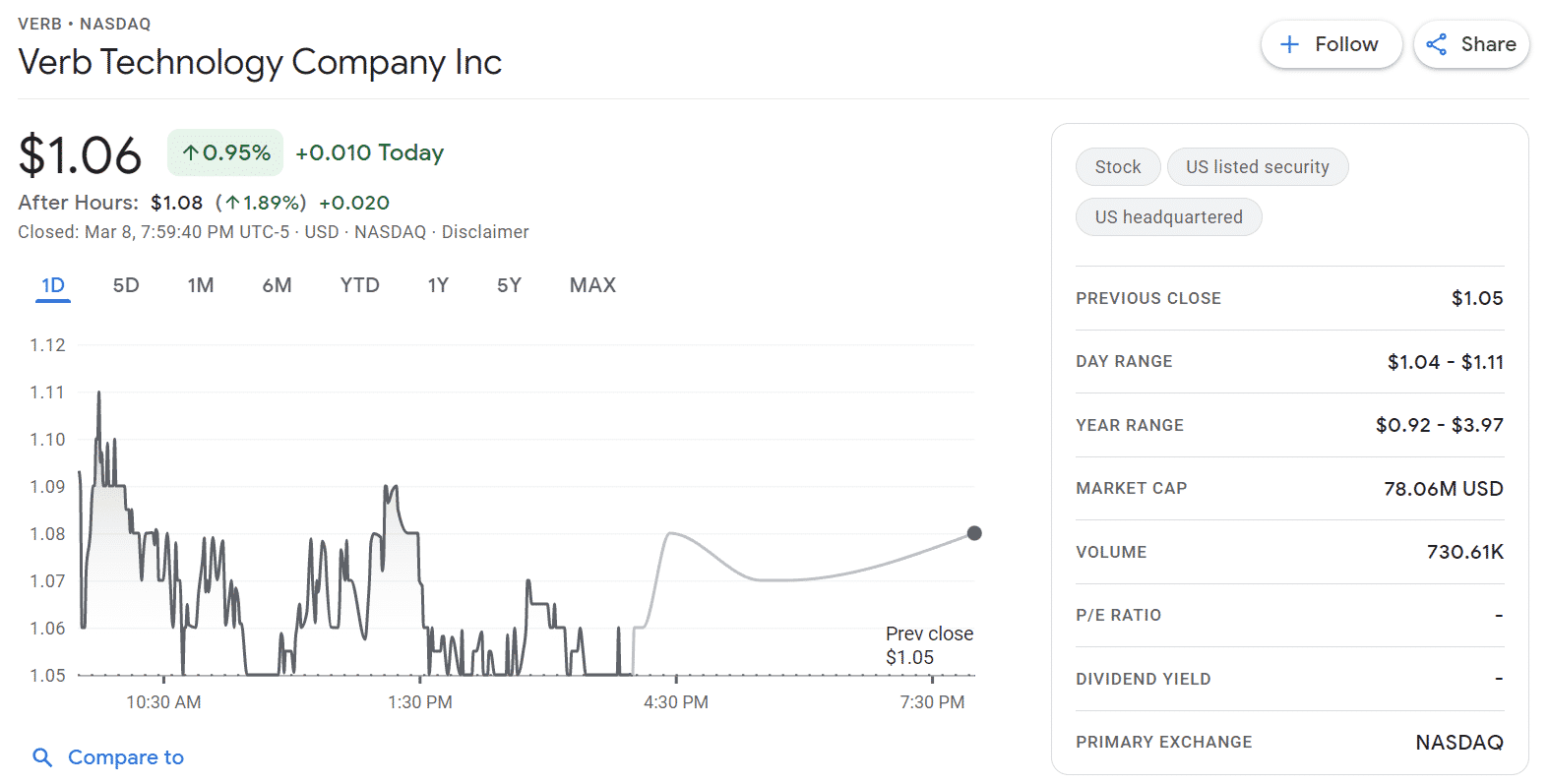The width and height of the screenshot is (1549, 784).
Task: Show the MAX chart range
Action: [592, 285]
